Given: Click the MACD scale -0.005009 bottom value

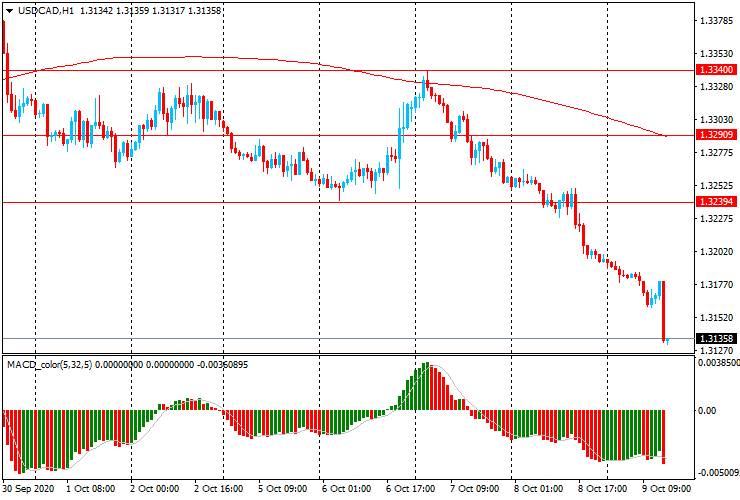Looking at the screenshot, I should [718, 473].
